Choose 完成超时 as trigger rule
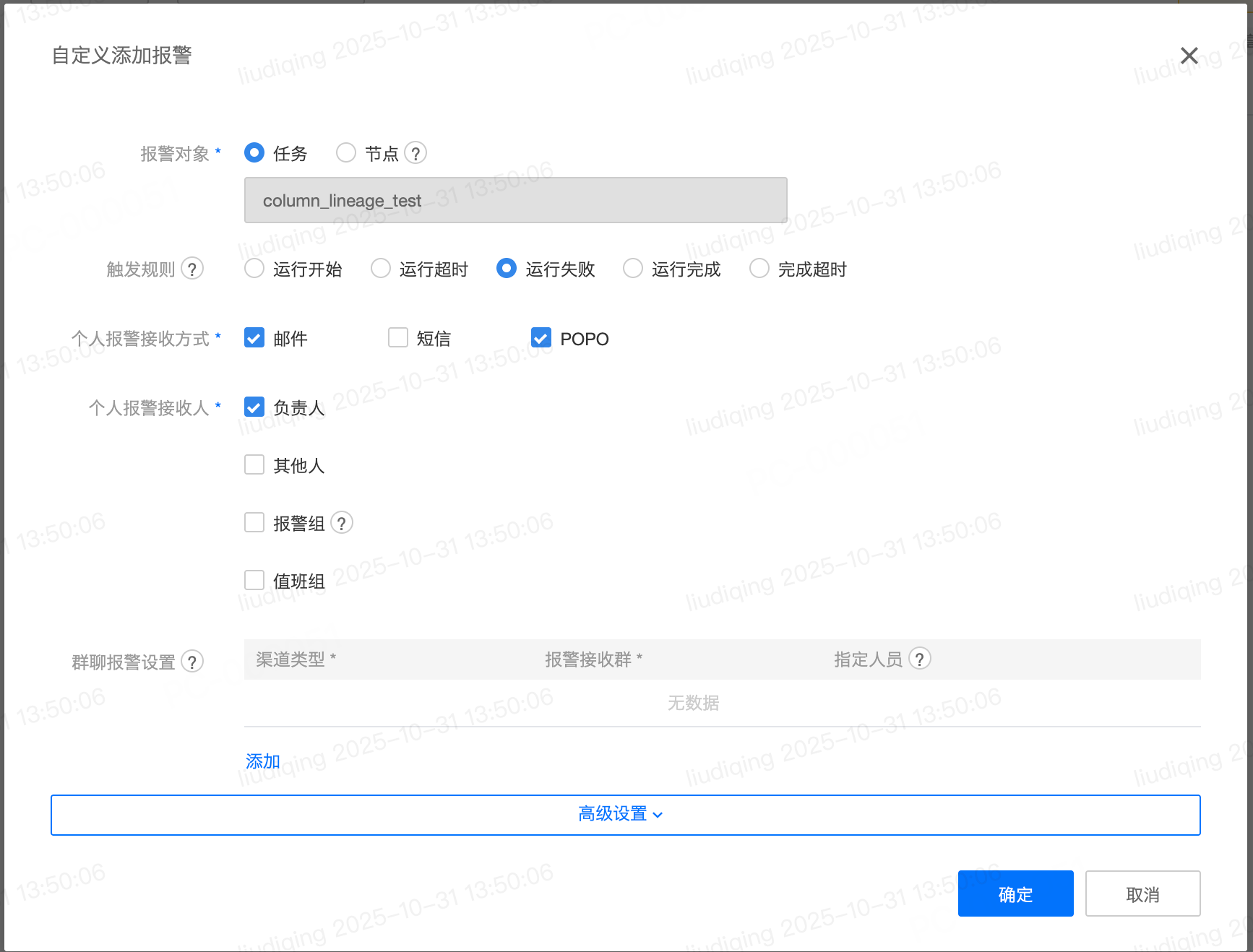 click(759, 269)
